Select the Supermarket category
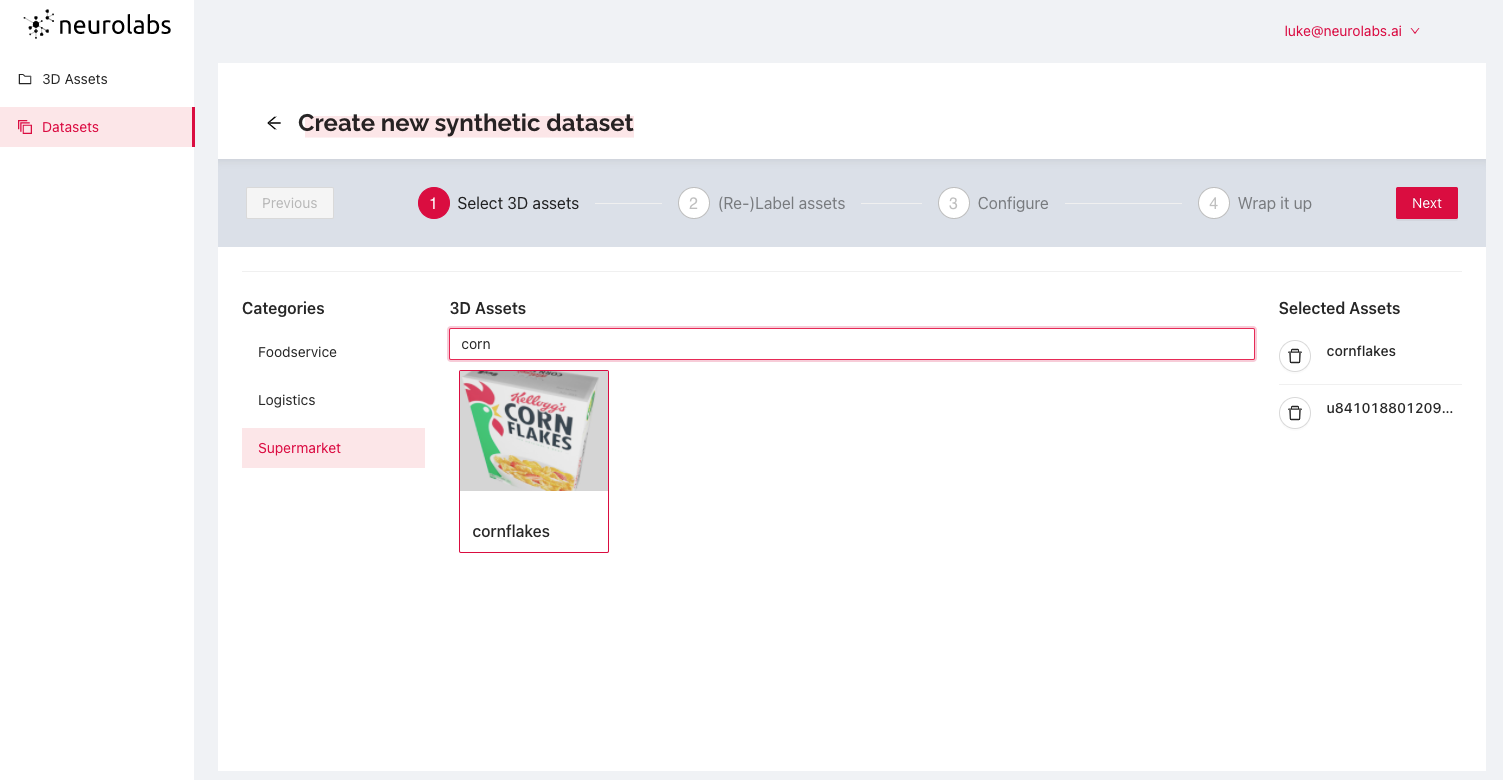Image resolution: width=1503 pixels, height=780 pixels. pos(333,448)
